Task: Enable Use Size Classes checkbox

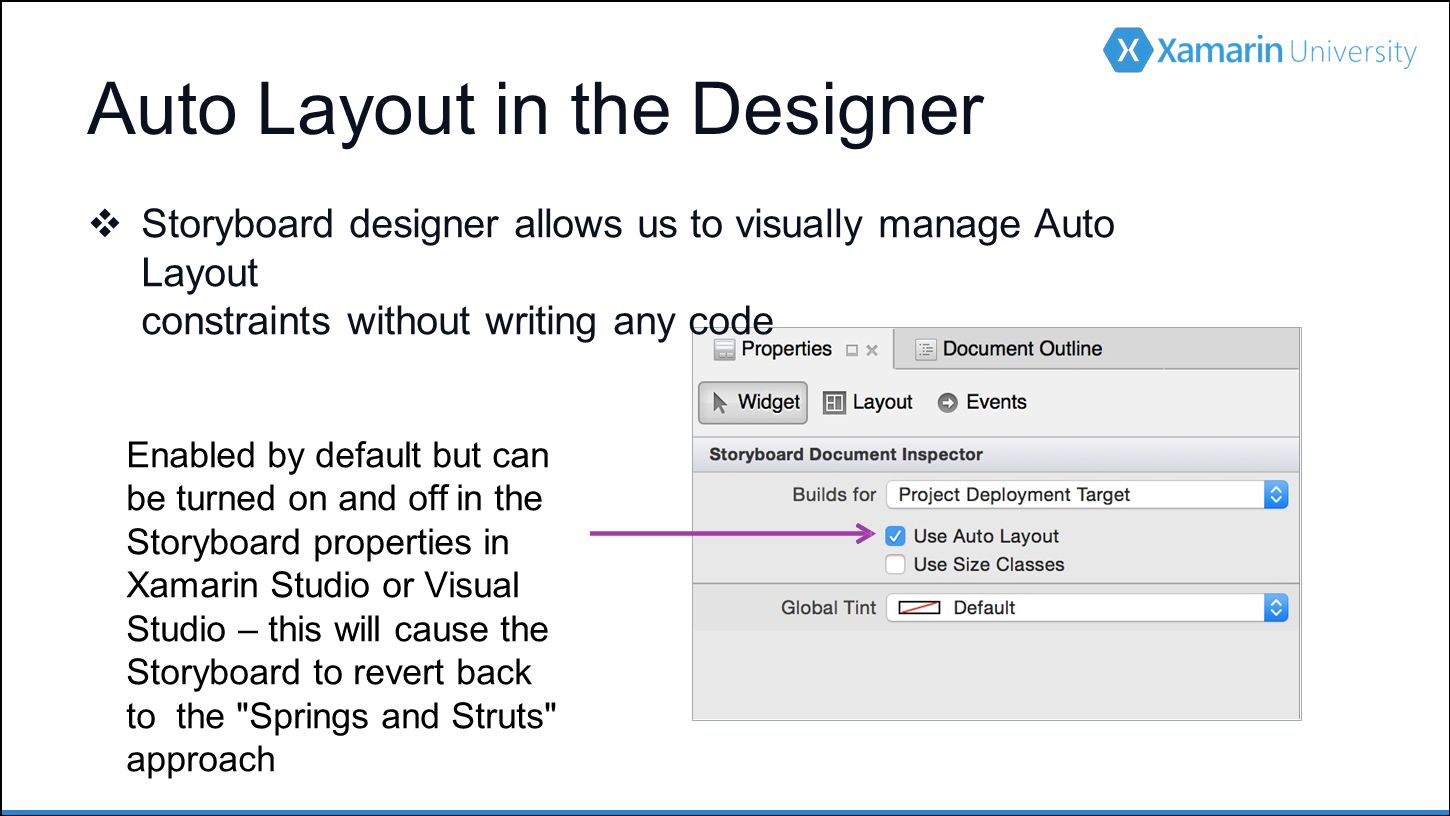Action: 895,564
